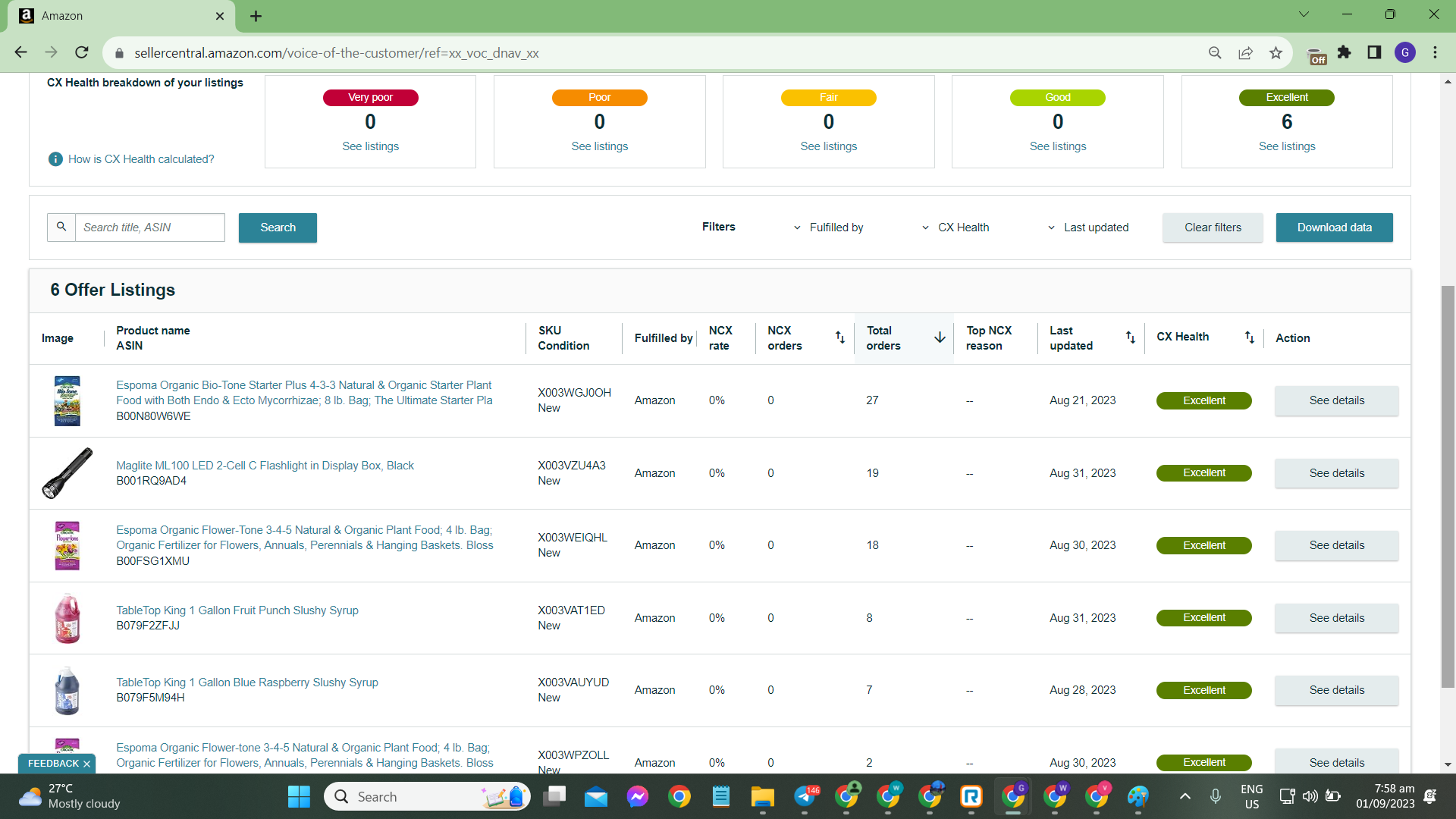
Task: See listings under Very poor
Action: coord(370,146)
